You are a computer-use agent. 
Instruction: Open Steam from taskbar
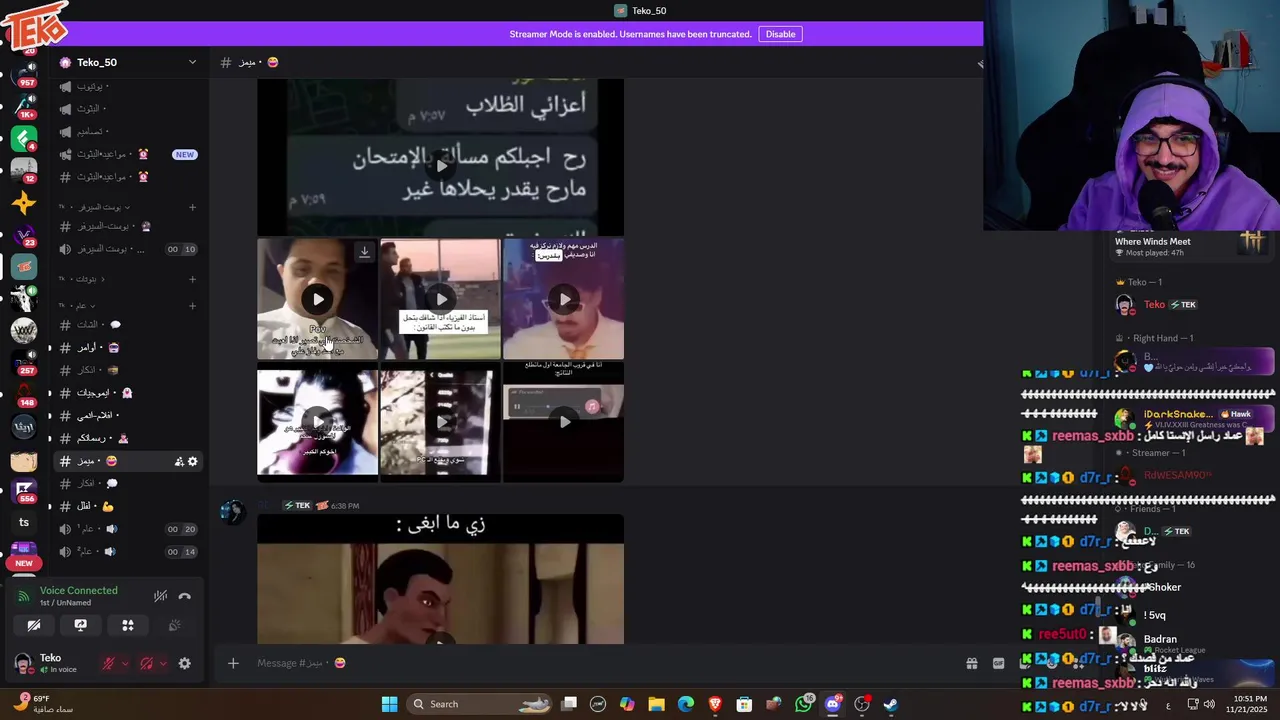(890, 704)
